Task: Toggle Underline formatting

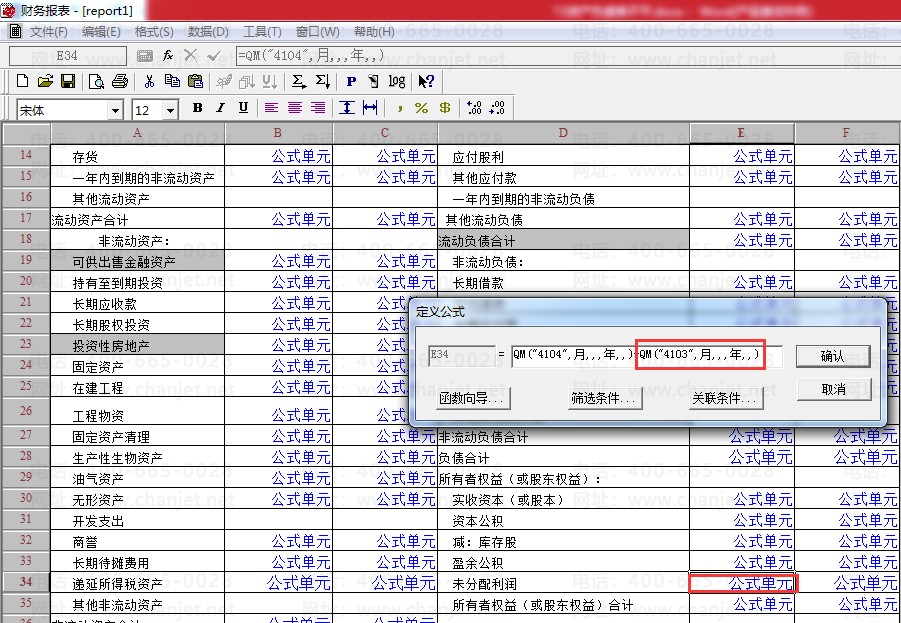Action: [x=243, y=108]
